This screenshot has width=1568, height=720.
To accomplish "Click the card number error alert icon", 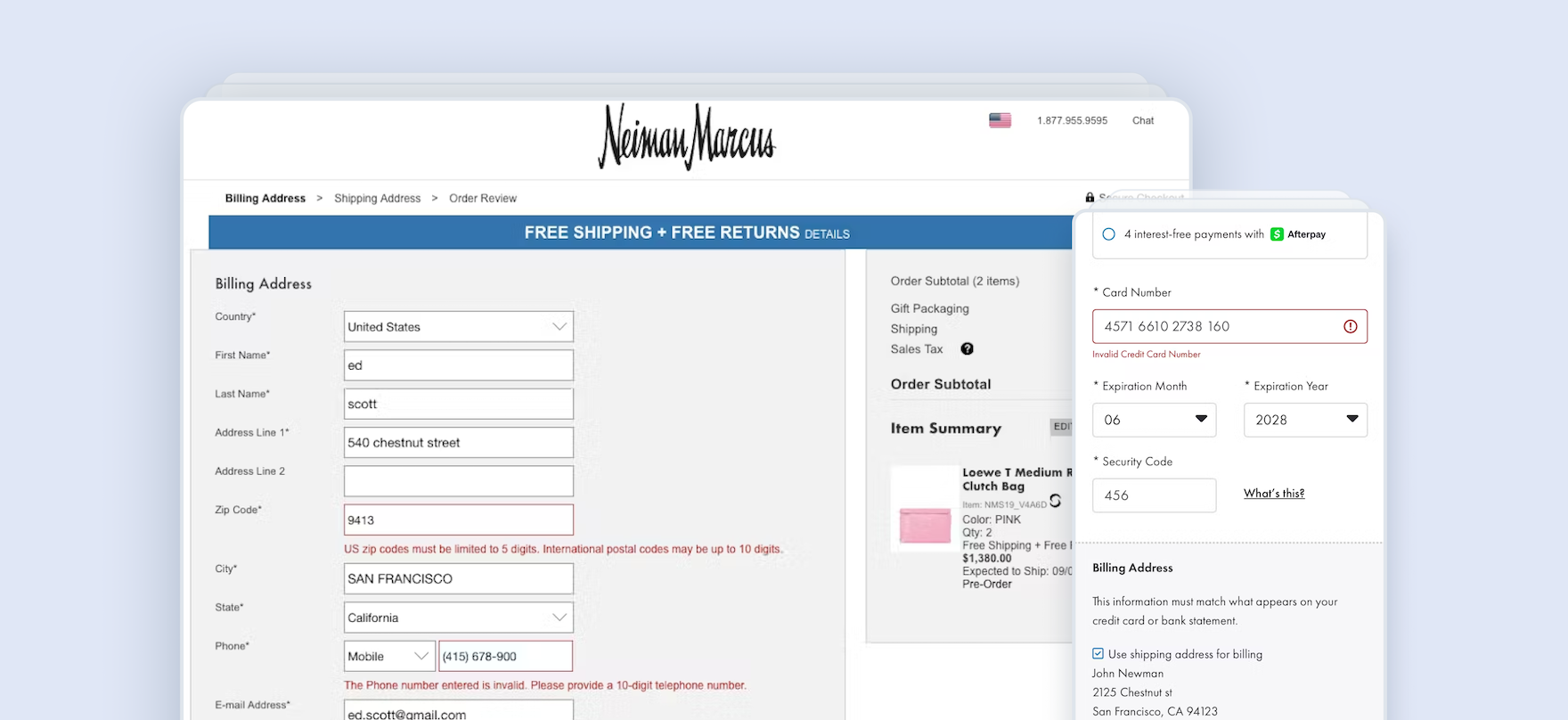I will (1350, 327).
